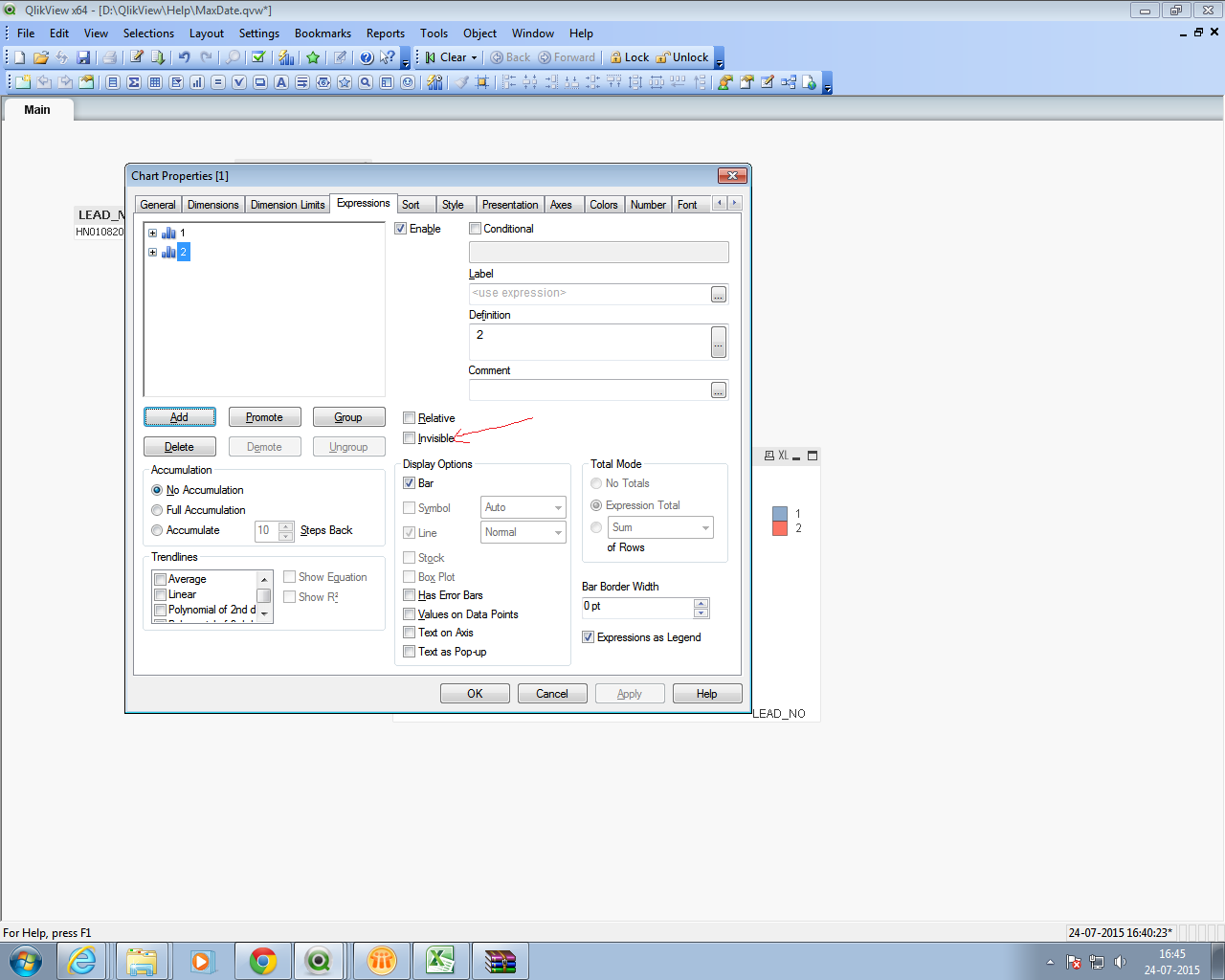
Task: Click the open folder toolbar icon
Action: (41, 57)
